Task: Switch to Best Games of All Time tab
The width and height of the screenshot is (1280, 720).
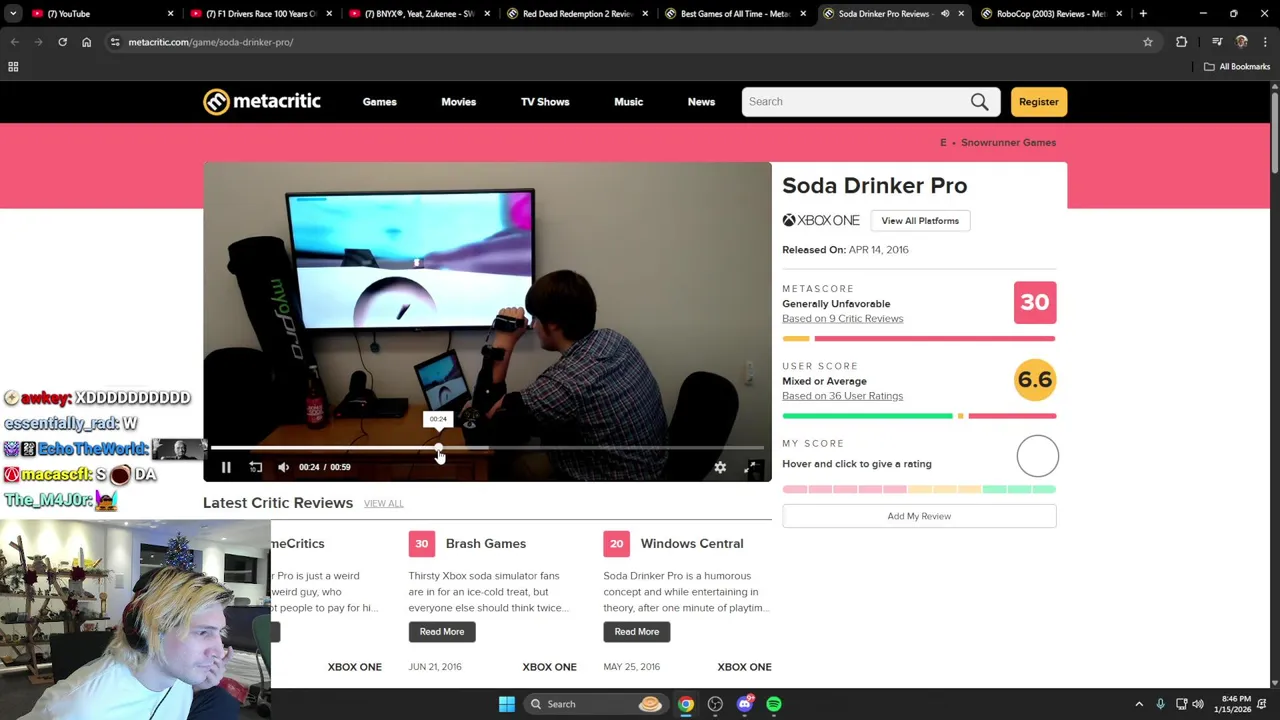Action: 735,14
